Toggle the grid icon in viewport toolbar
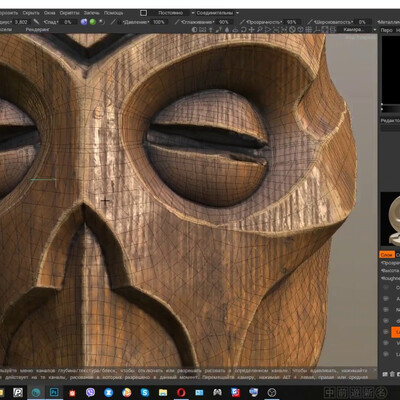The image size is (400, 400). 309,30
